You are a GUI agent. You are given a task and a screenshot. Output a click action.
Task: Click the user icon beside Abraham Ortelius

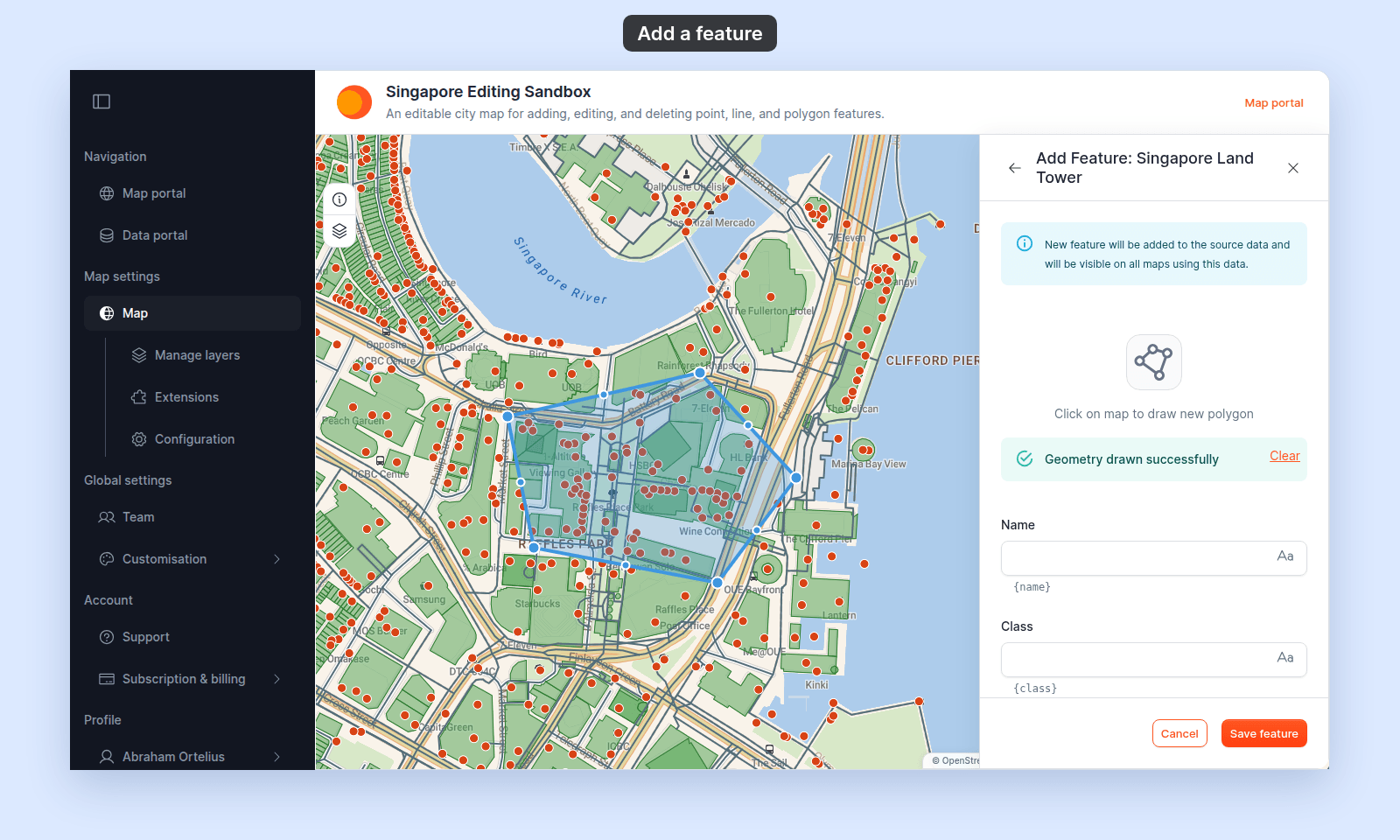click(x=107, y=757)
